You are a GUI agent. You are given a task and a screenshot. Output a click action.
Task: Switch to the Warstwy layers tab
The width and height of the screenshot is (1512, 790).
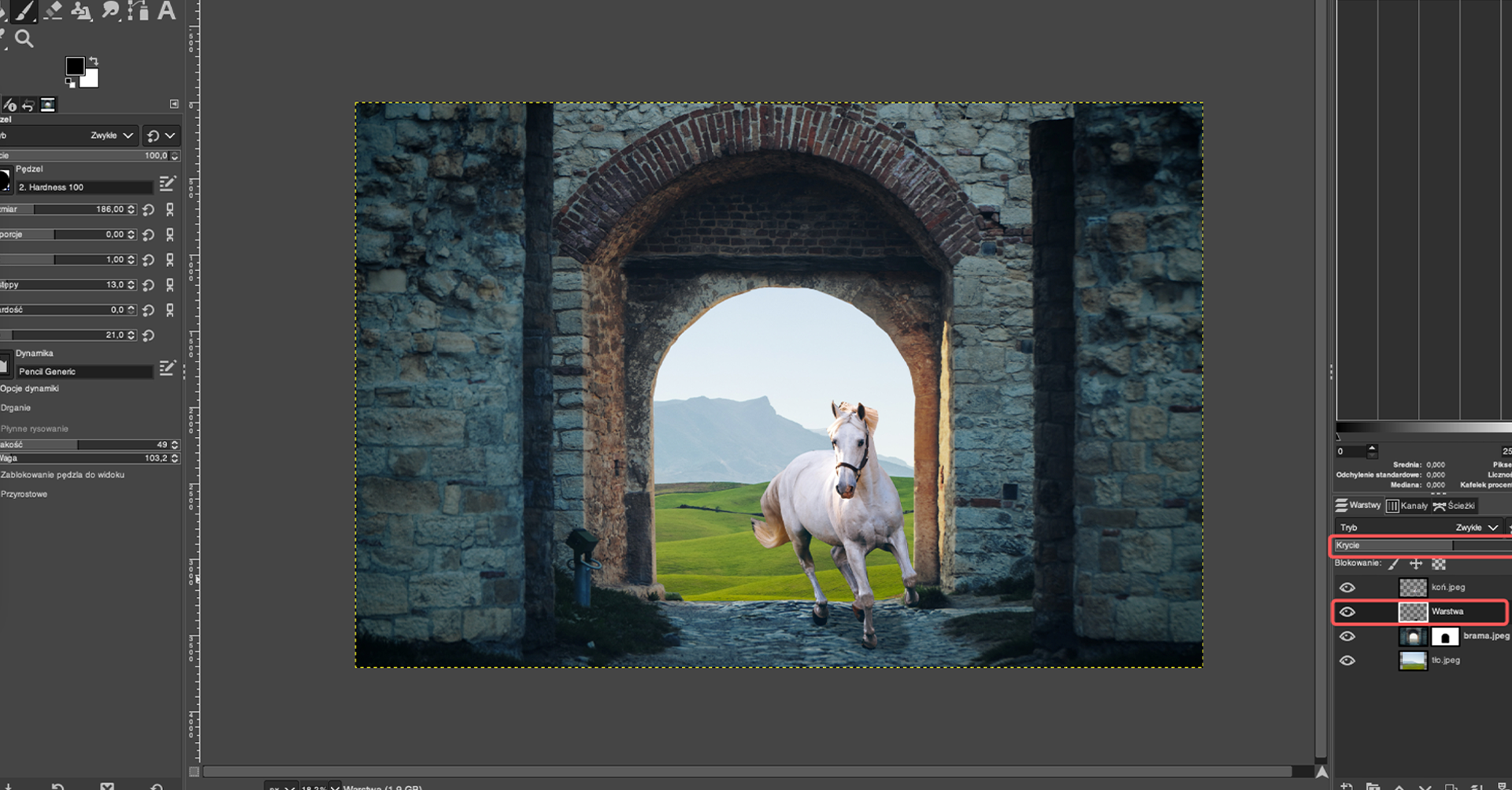(1358, 506)
